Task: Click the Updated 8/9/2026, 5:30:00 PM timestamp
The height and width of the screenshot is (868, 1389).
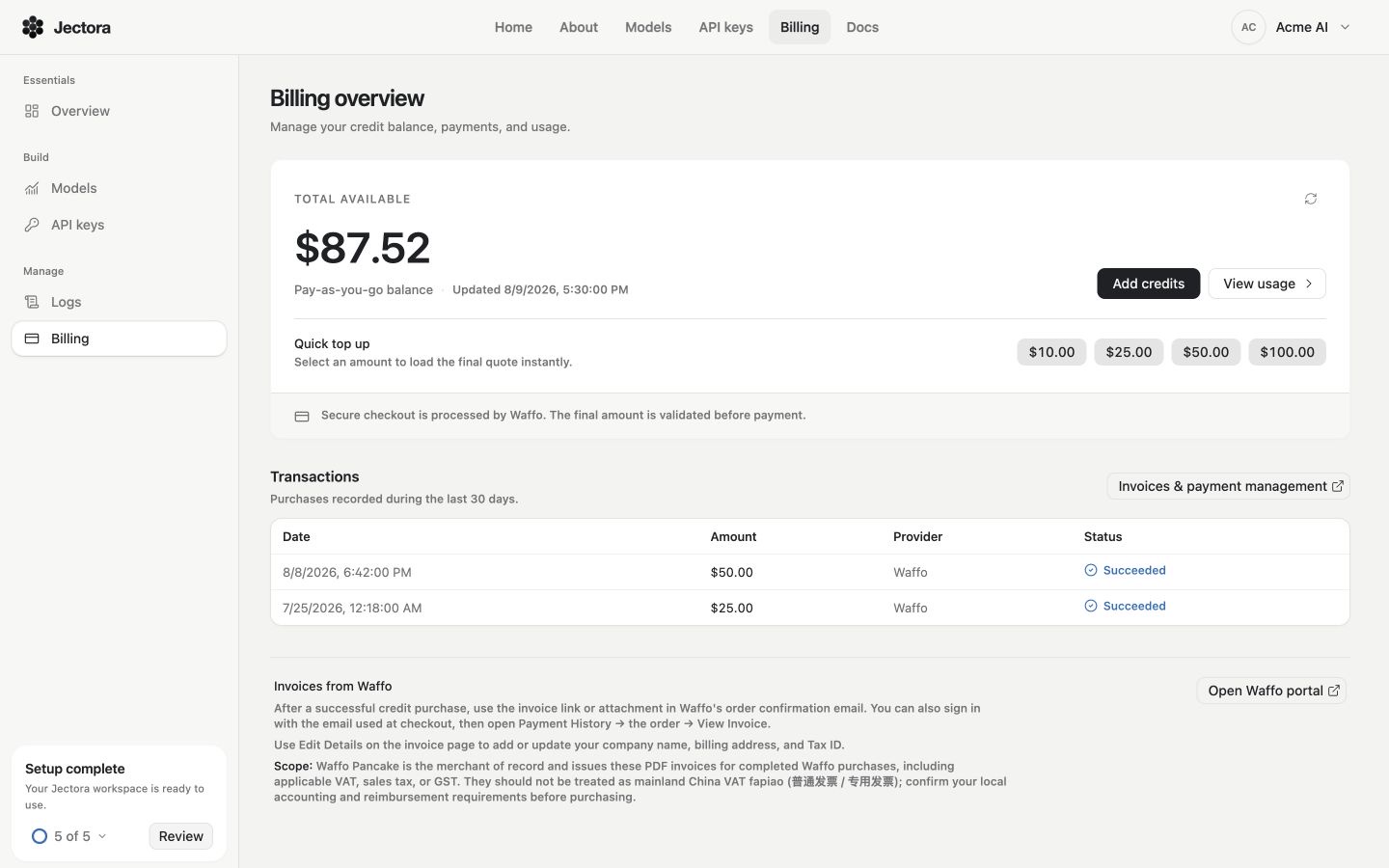Action: point(540,289)
